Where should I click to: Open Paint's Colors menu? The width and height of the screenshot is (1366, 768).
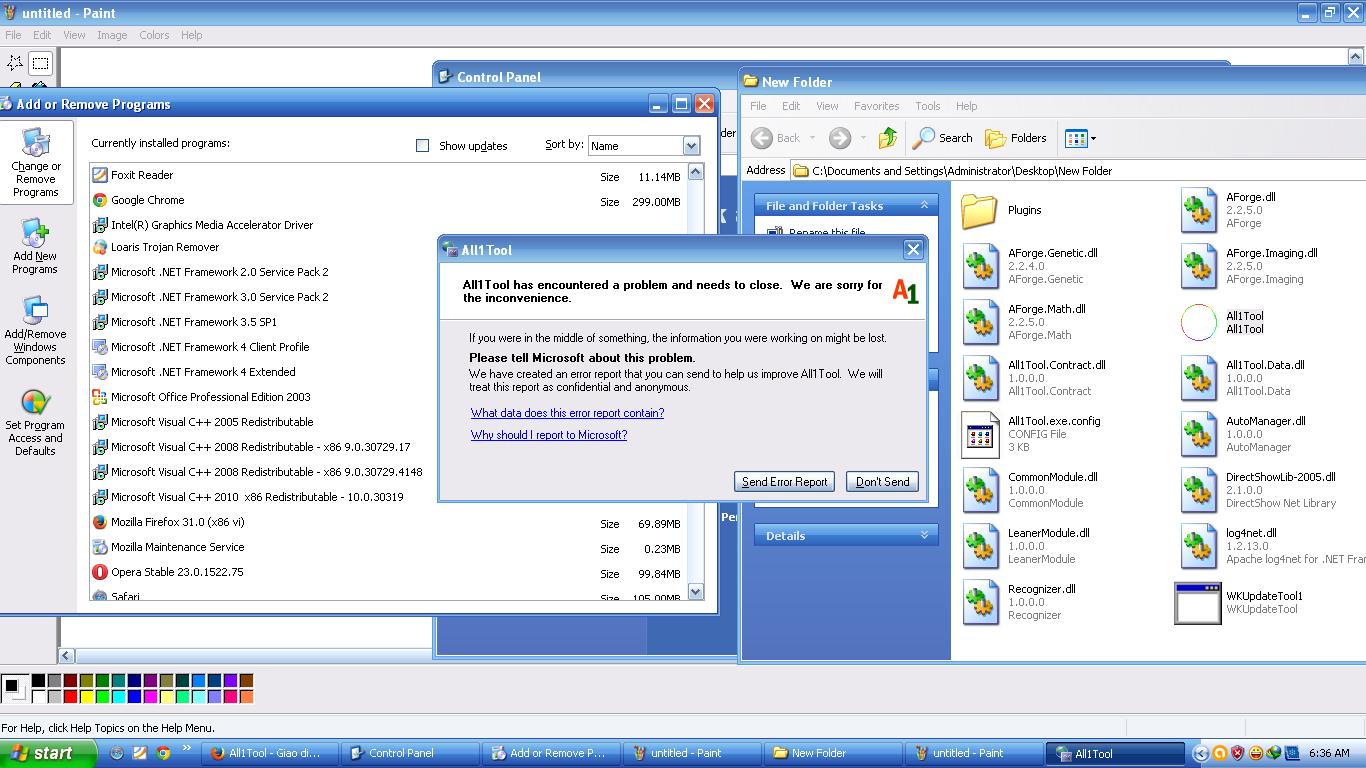point(154,35)
